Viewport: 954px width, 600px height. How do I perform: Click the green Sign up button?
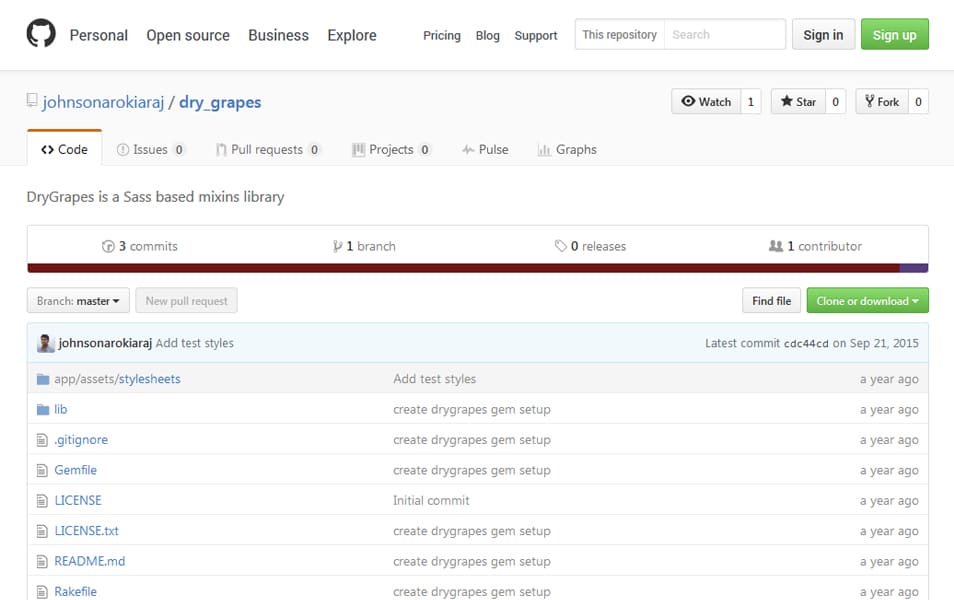[894, 35]
